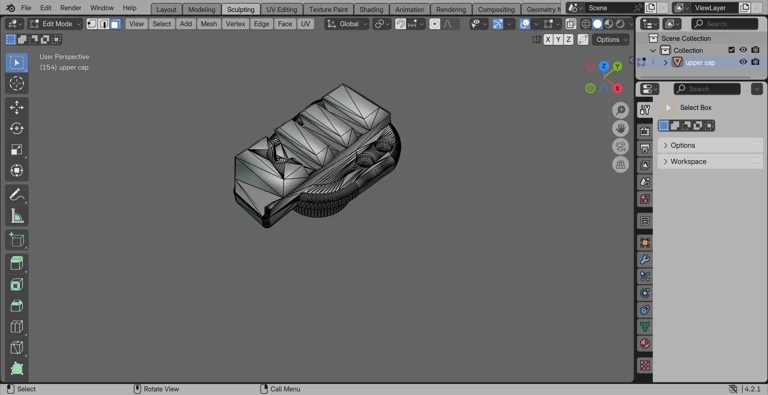Click the Options button in header

611,40
